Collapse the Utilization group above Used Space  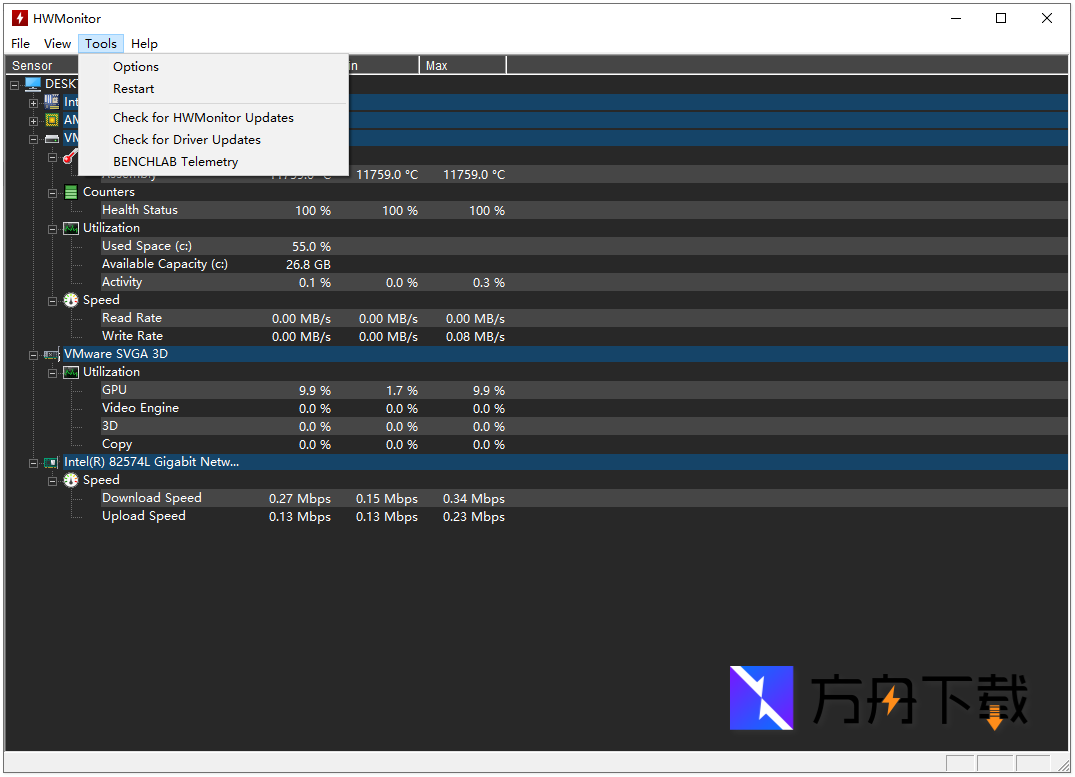[53, 228]
